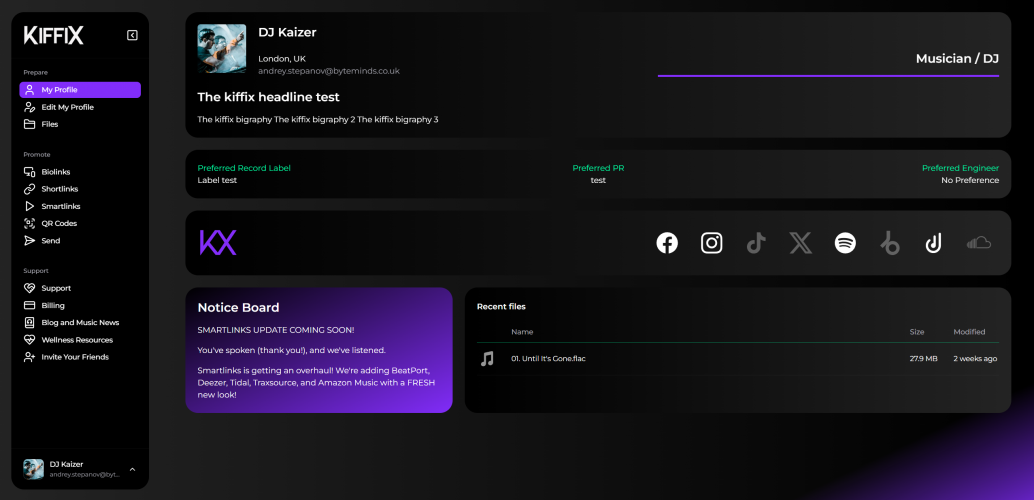Click the Billing credit card icon
The image size is (1034, 500).
pyautogui.click(x=30, y=305)
